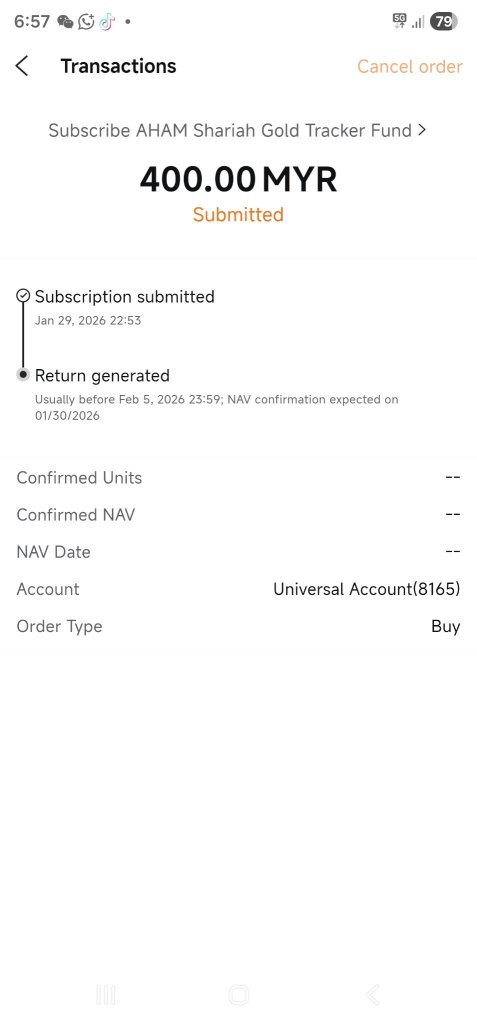Open Android recent apps navigation button
This screenshot has height=1024, width=477.
[106, 995]
